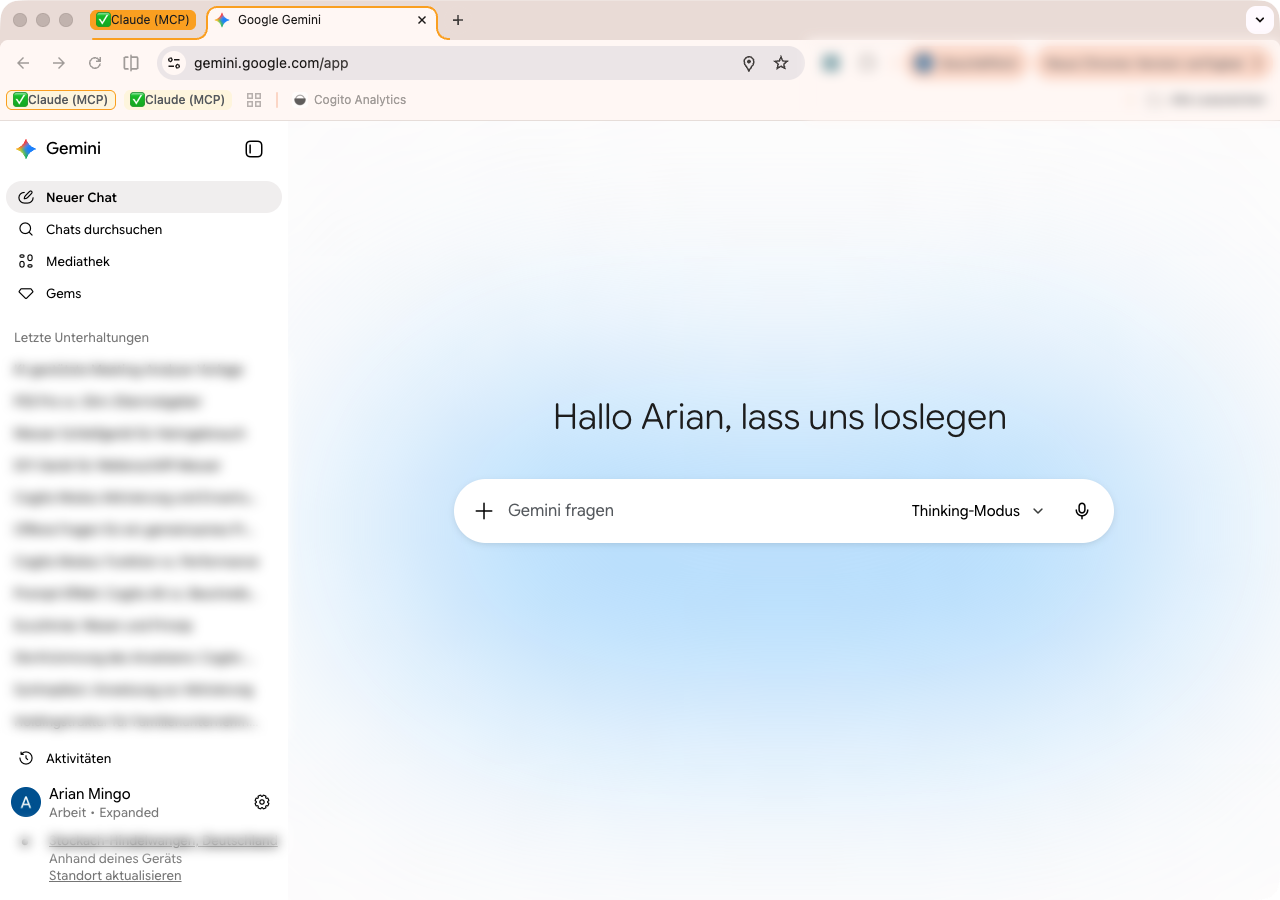This screenshot has height=900, width=1280.
Task: Open the highlighted first Claude (MCP) bookmark
Action: tap(61, 100)
